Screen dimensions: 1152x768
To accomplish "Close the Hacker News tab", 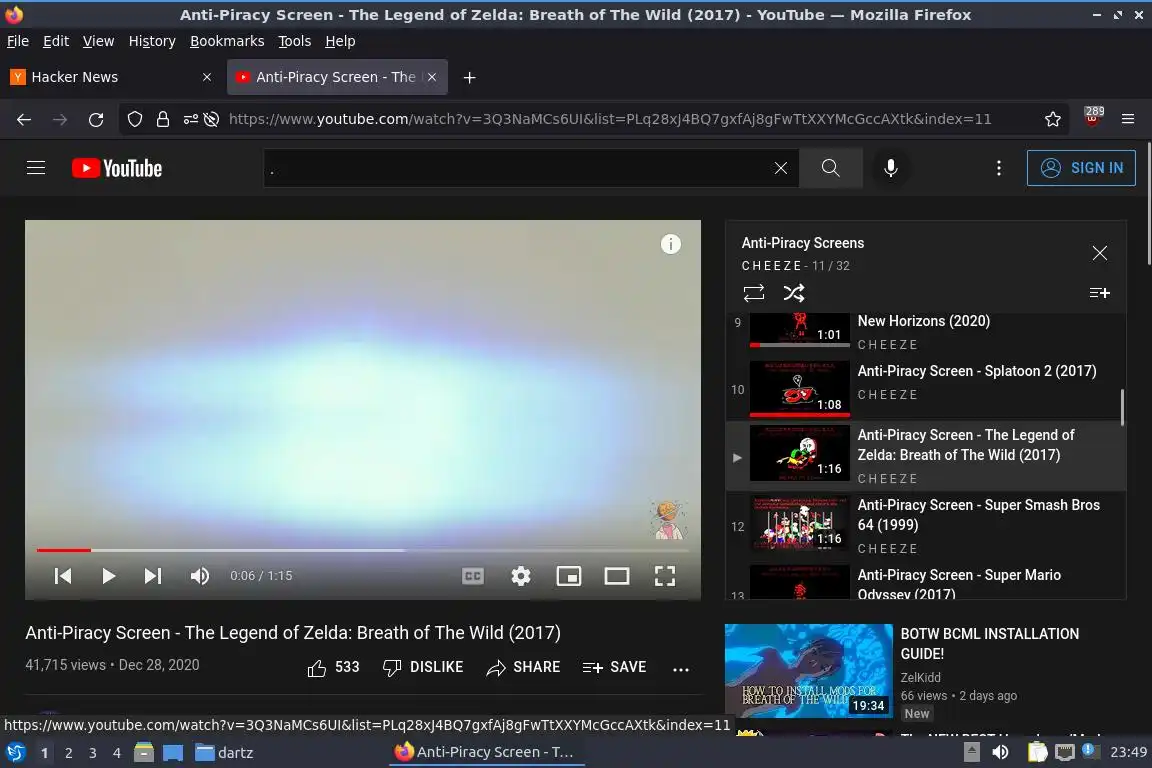I will click(x=206, y=77).
